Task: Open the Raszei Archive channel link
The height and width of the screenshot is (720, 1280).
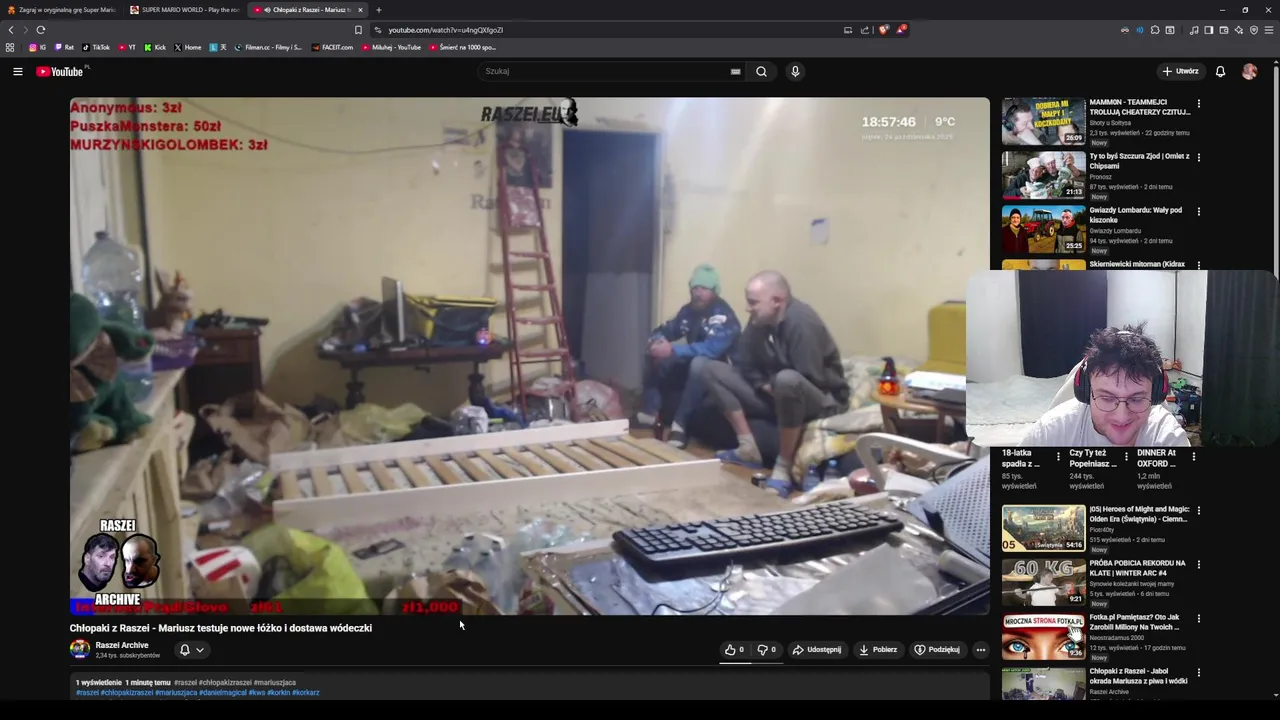Action: point(122,645)
